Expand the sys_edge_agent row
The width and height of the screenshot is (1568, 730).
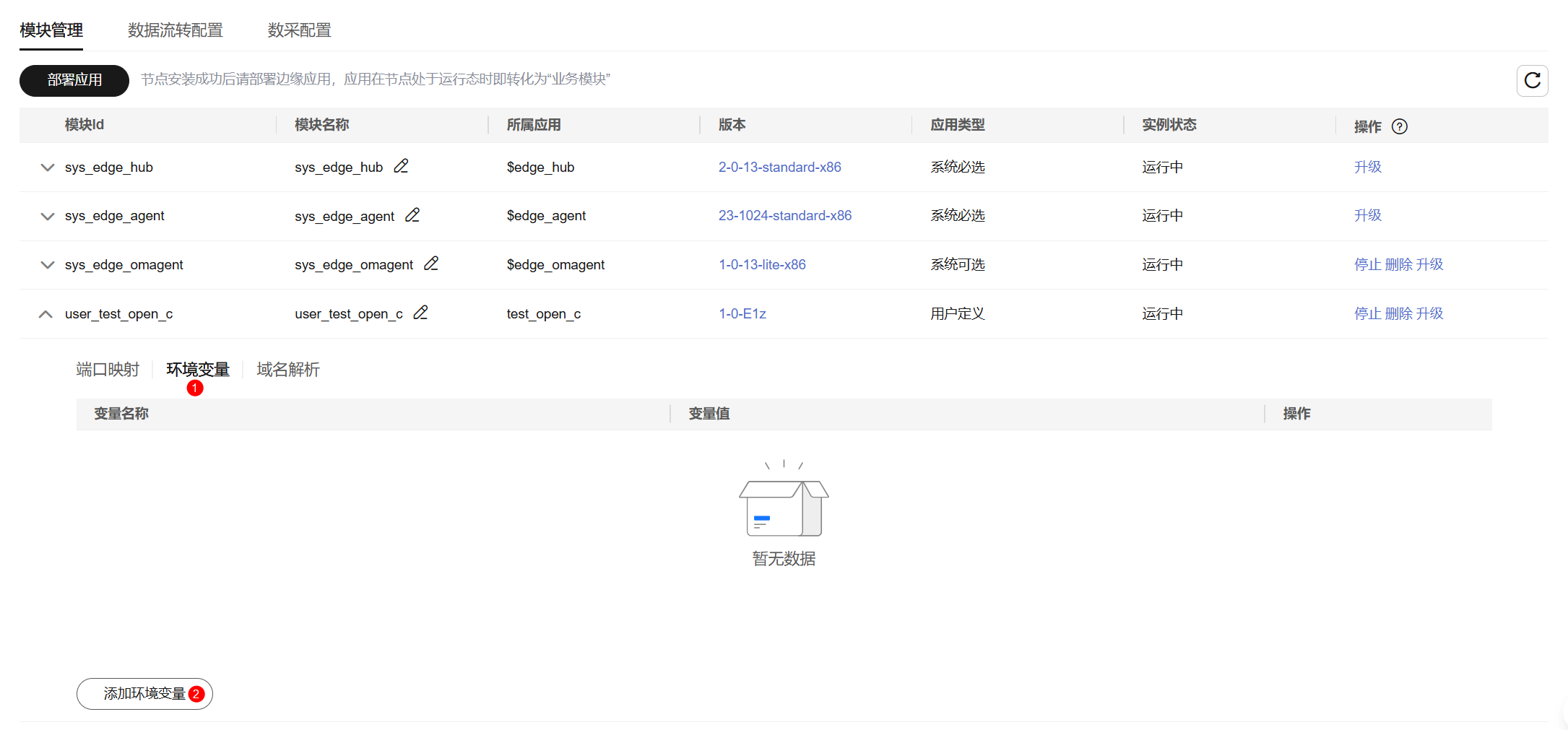47,216
